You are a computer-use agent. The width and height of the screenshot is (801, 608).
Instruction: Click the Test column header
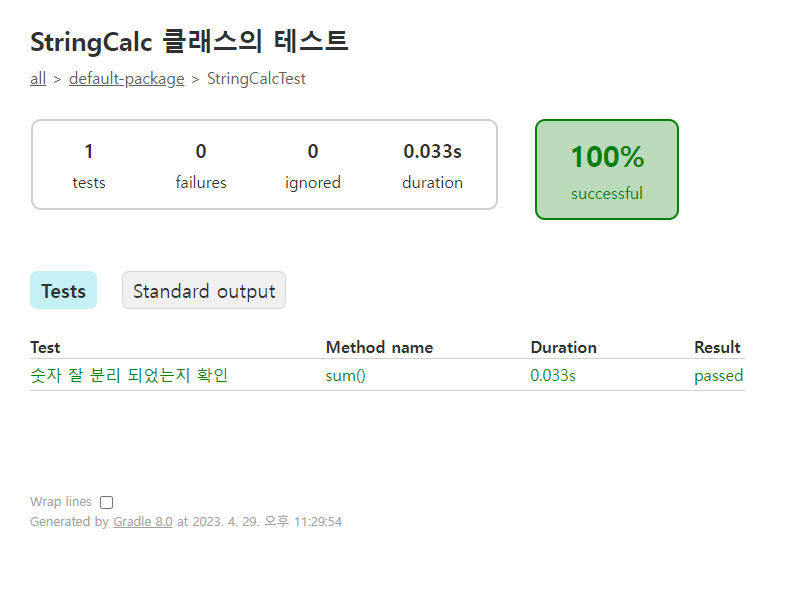point(45,347)
